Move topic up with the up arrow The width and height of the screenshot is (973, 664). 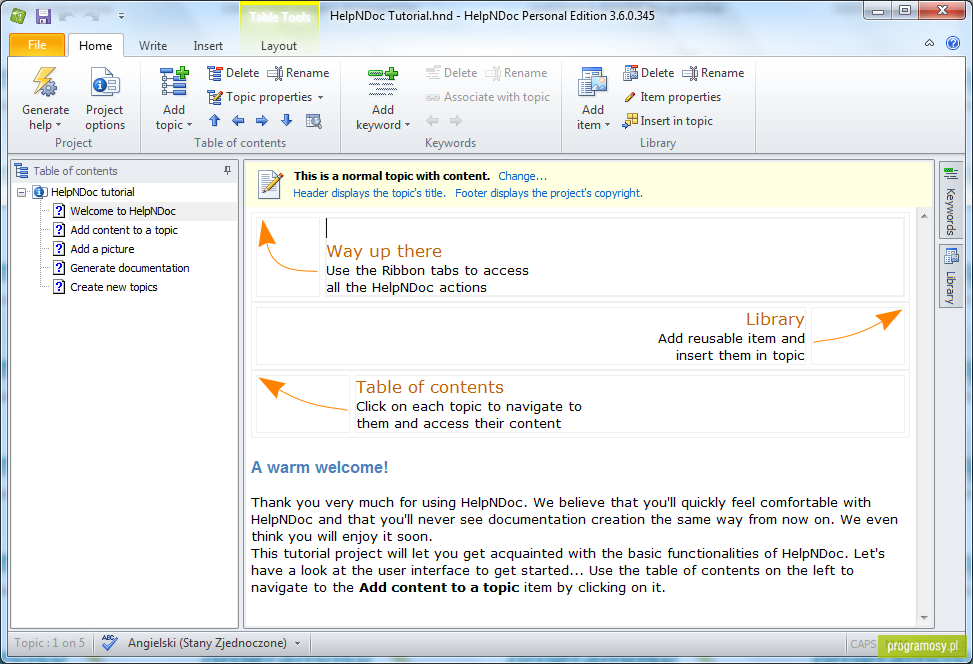click(215, 120)
